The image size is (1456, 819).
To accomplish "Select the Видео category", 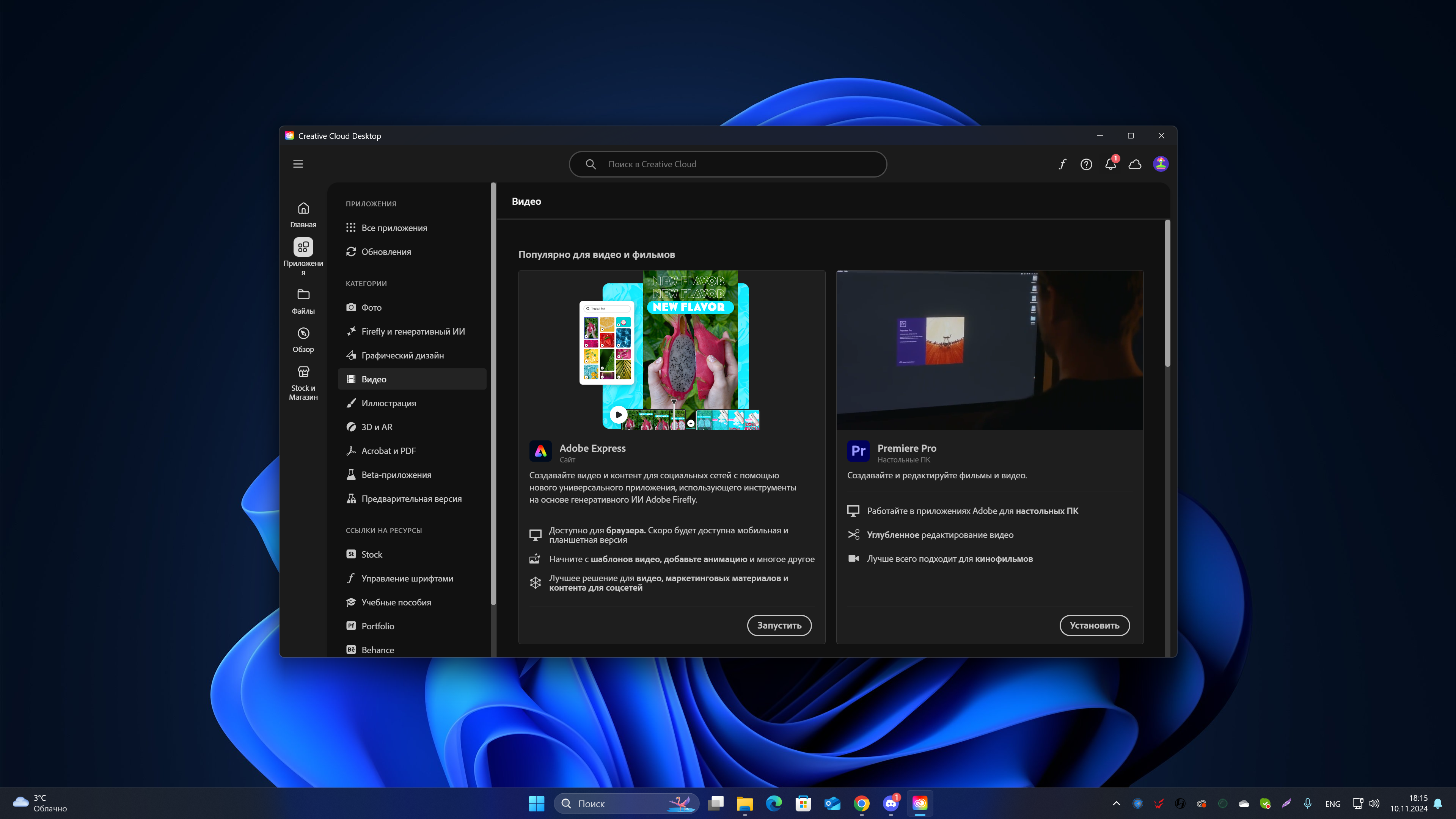I will tap(412, 379).
